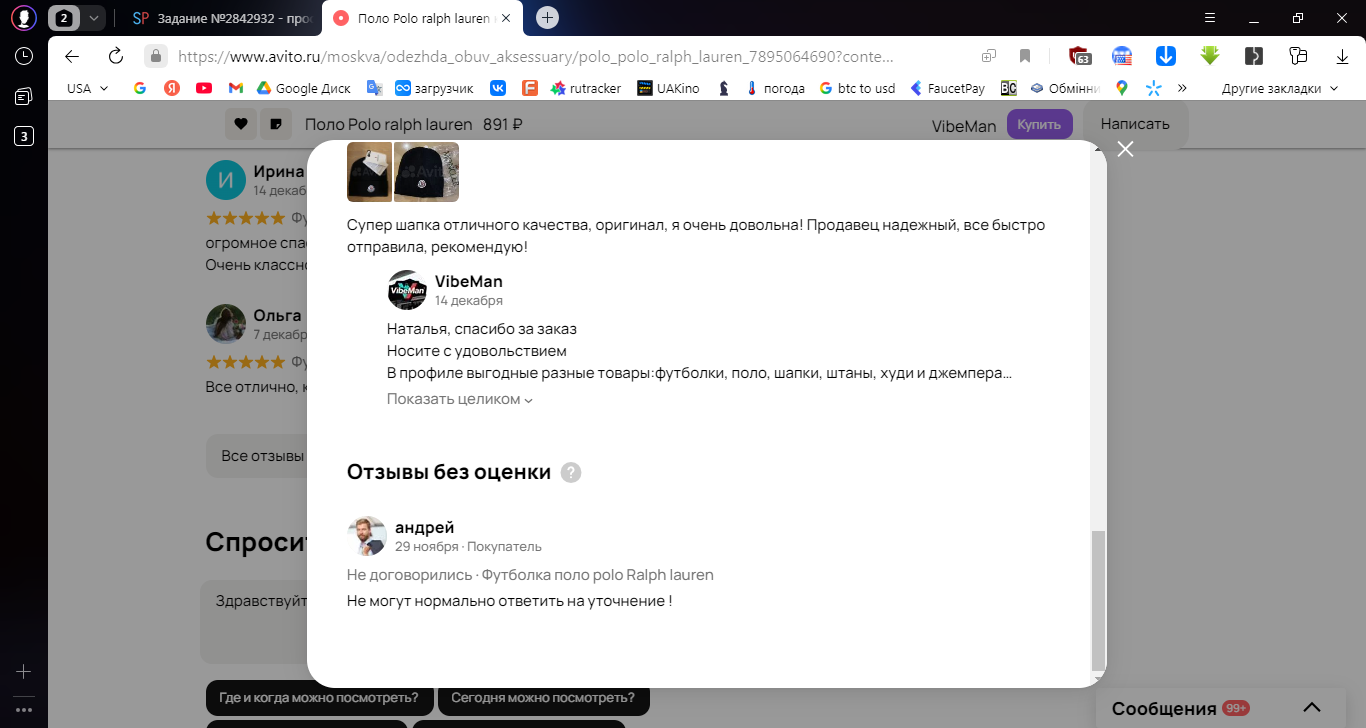Viewport: 1366px width, 728px height.
Task: Show hidden bookmarks with double chevron
Action: coord(1183,88)
